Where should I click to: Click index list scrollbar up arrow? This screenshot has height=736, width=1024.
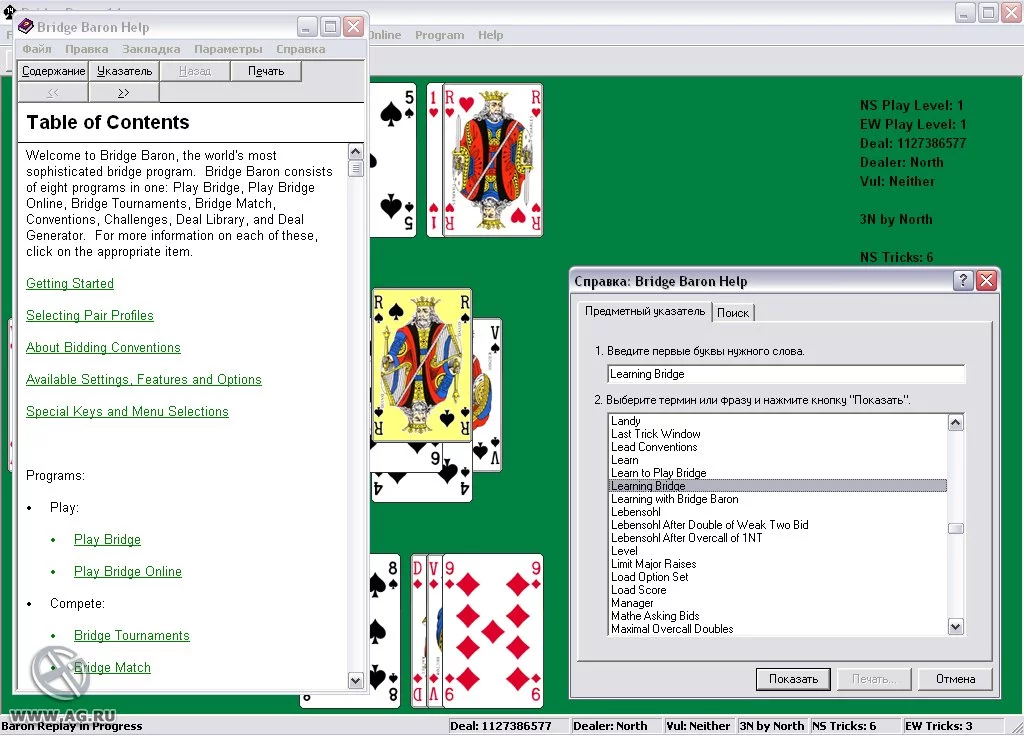pyautogui.click(x=955, y=423)
